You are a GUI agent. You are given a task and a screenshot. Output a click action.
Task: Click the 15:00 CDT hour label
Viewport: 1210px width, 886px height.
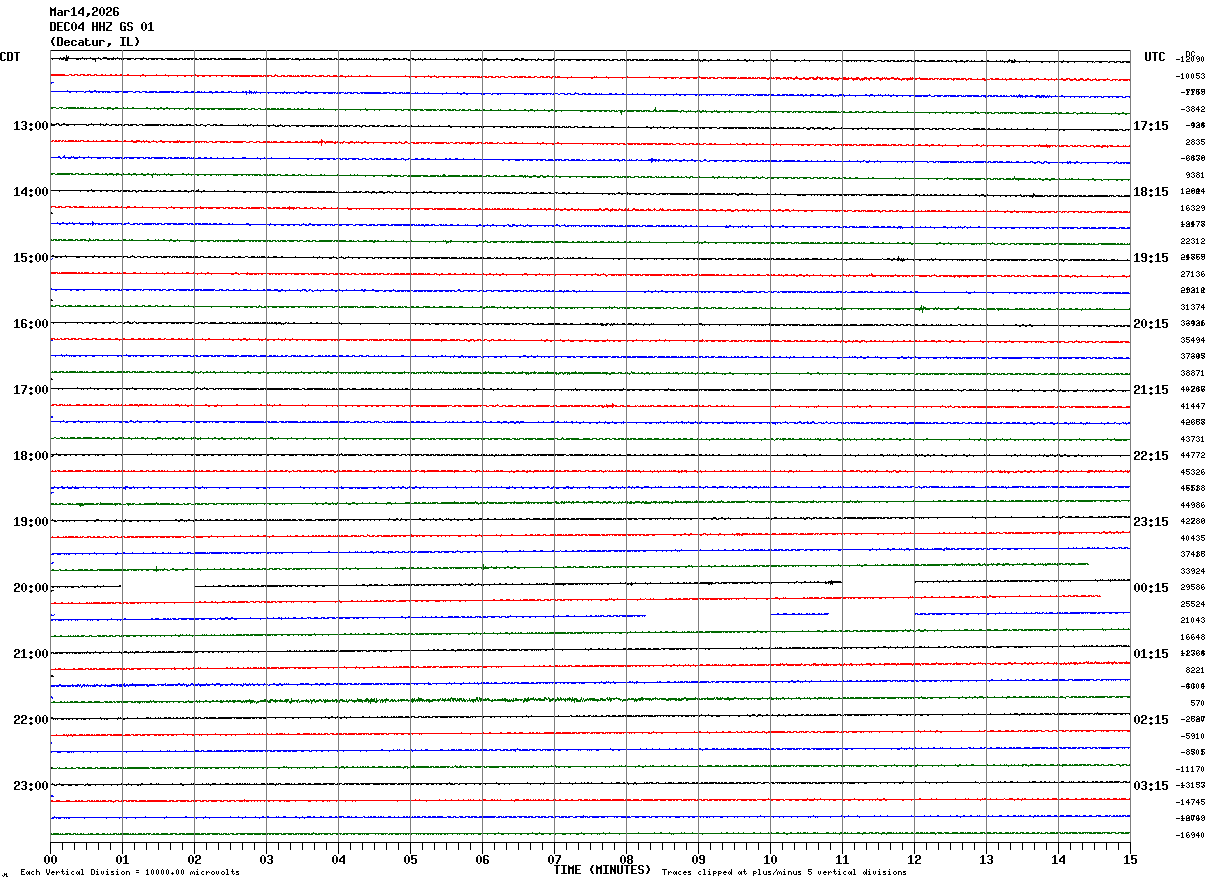(x=31, y=258)
